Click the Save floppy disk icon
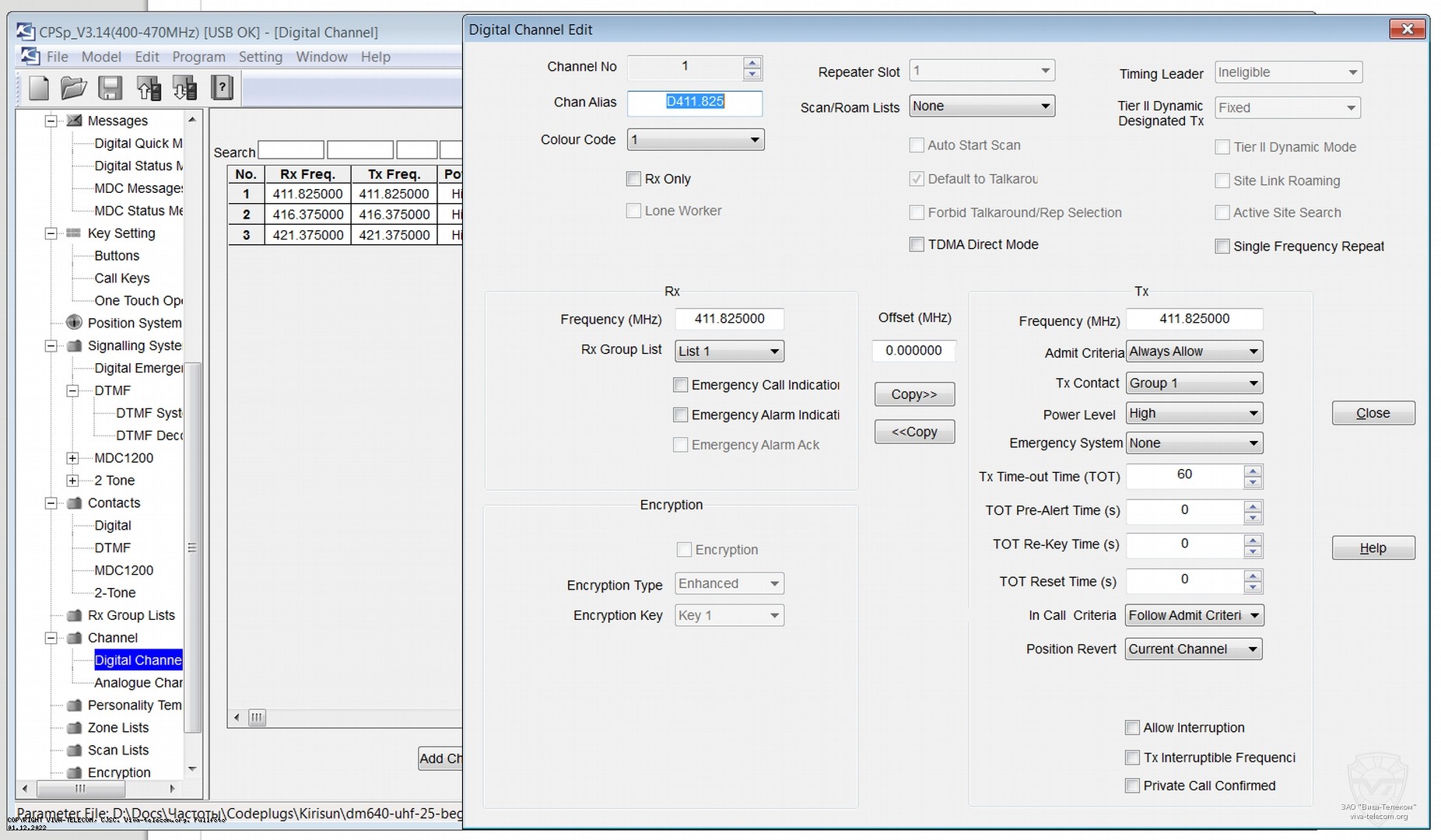The image size is (1441, 840). (x=110, y=88)
